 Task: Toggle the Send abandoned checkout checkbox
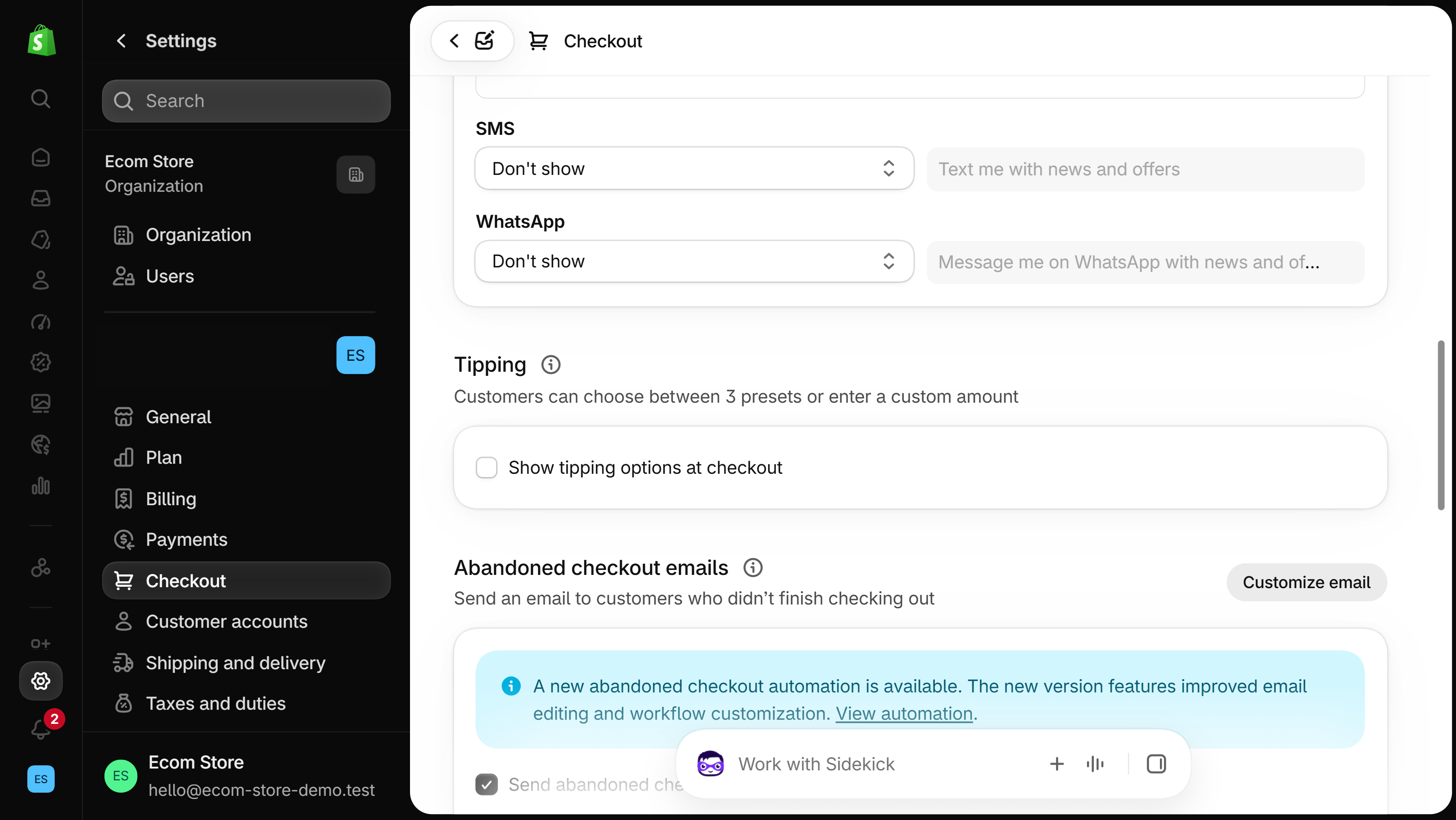[x=486, y=784]
